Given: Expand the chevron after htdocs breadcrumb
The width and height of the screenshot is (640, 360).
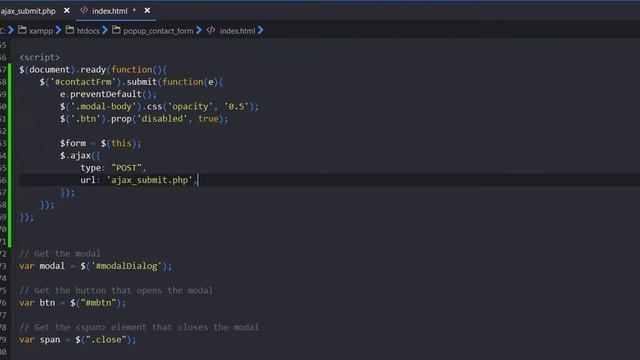Looking at the screenshot, I should (105, 30).
